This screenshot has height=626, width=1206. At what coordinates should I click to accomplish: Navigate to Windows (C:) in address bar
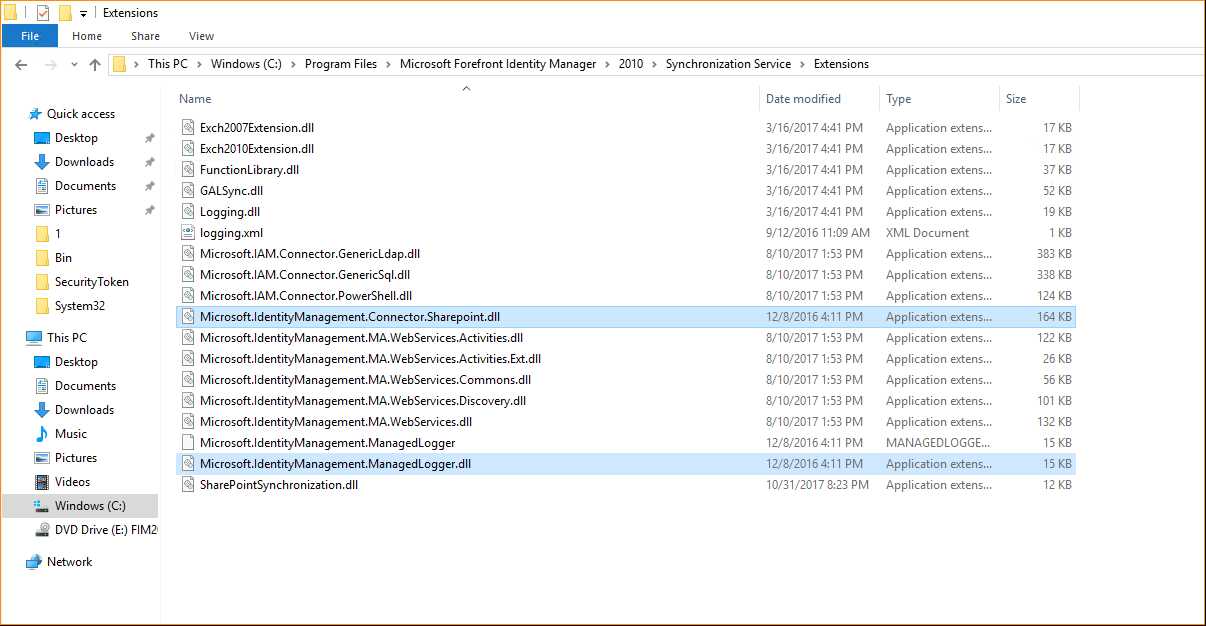pos(246,64)
